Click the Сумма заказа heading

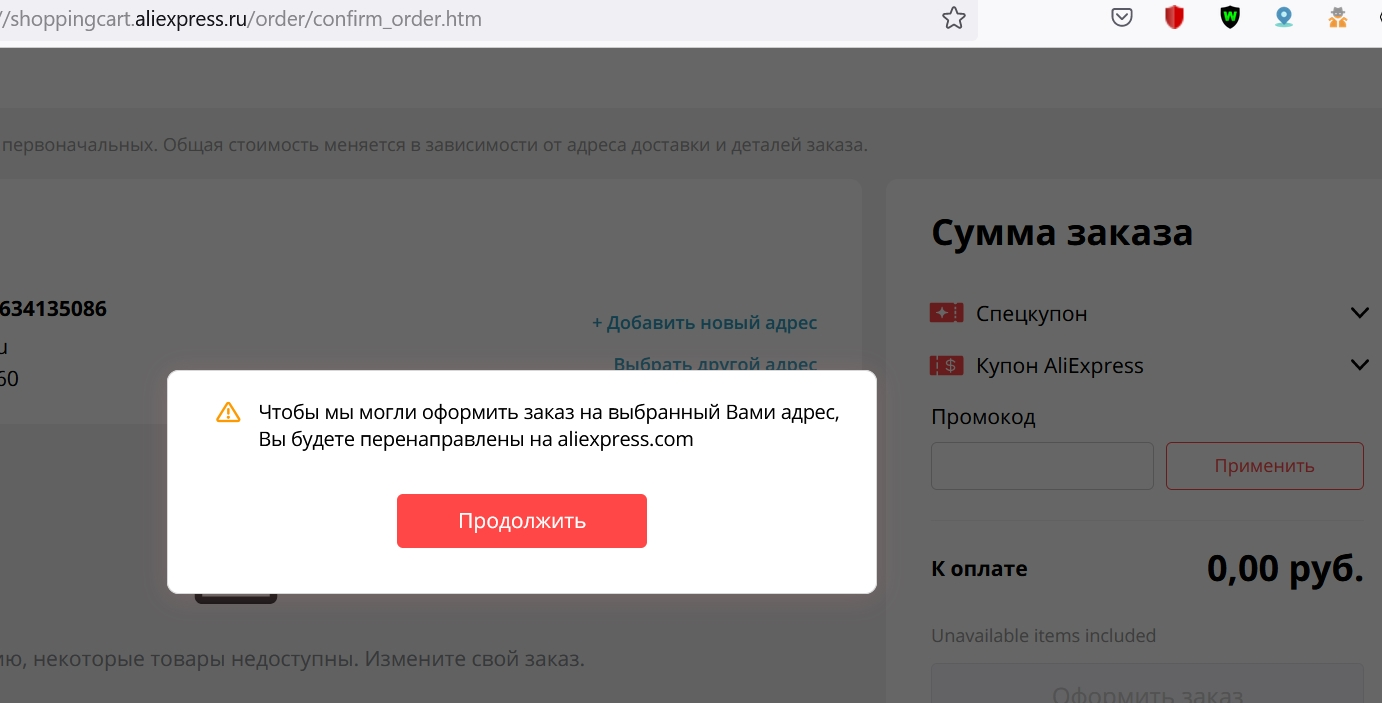click(x=1062, y=233)
